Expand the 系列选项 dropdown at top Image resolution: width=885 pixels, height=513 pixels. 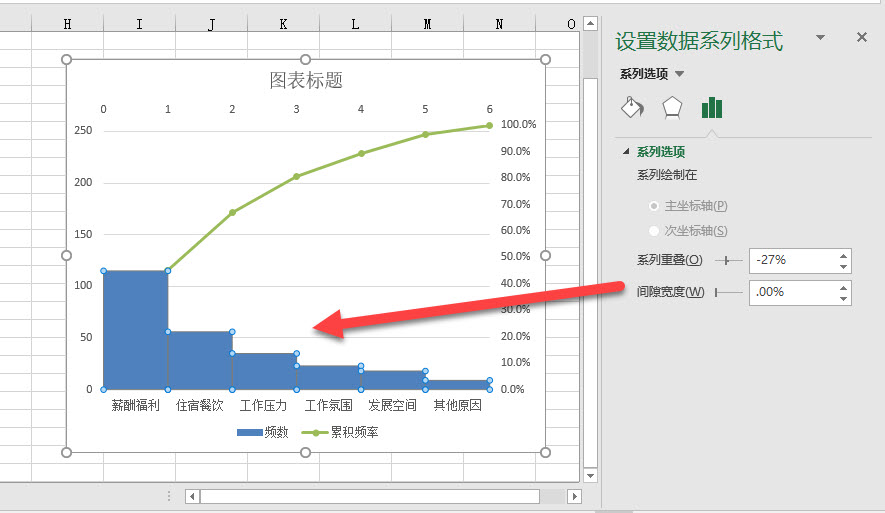point(680,74)
